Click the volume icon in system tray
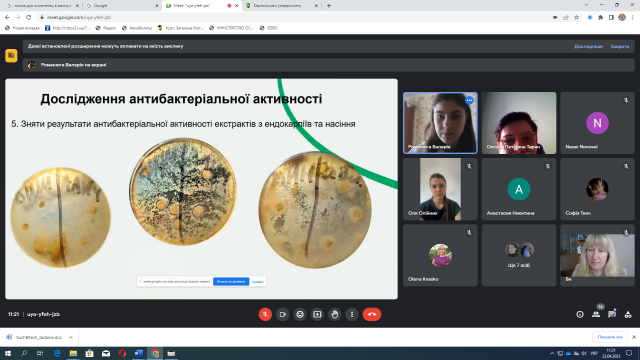Screen dimensions: 640x360 584,353
